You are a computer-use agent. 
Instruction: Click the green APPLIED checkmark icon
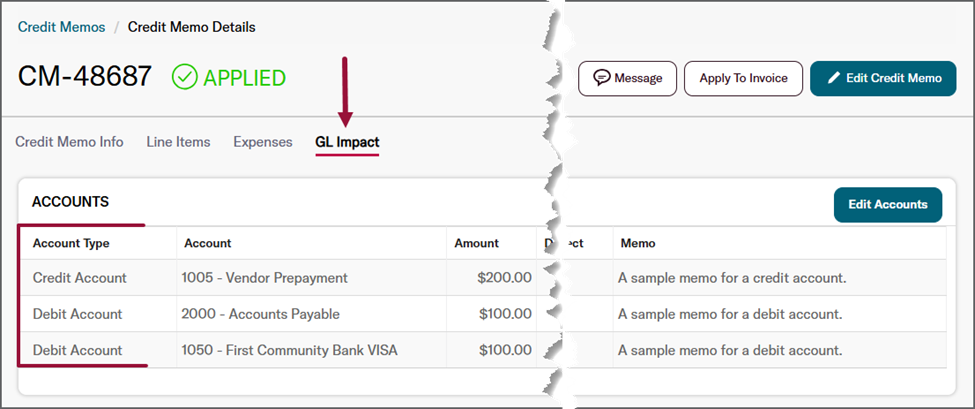pyautogui.click(x=185, y=77)
